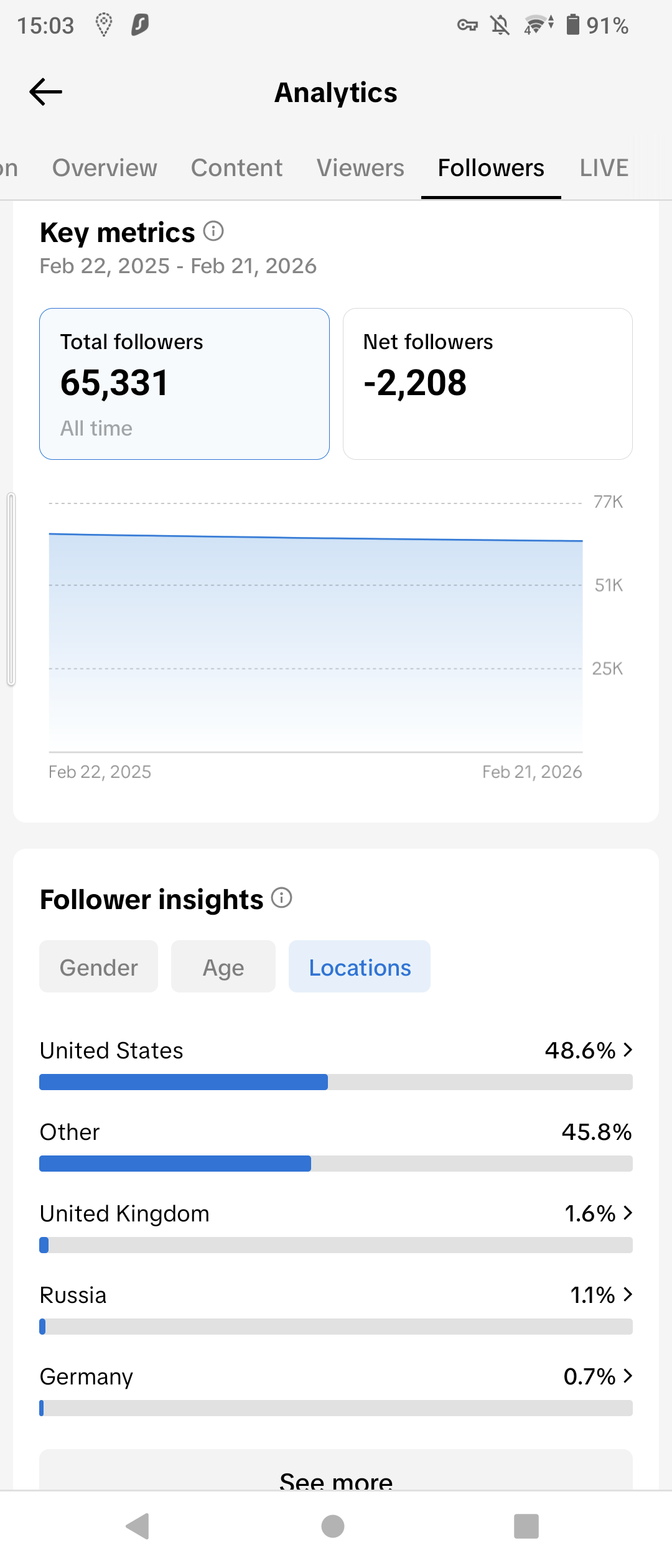Tap the muted notifications bell icon

tap(500, 25)
